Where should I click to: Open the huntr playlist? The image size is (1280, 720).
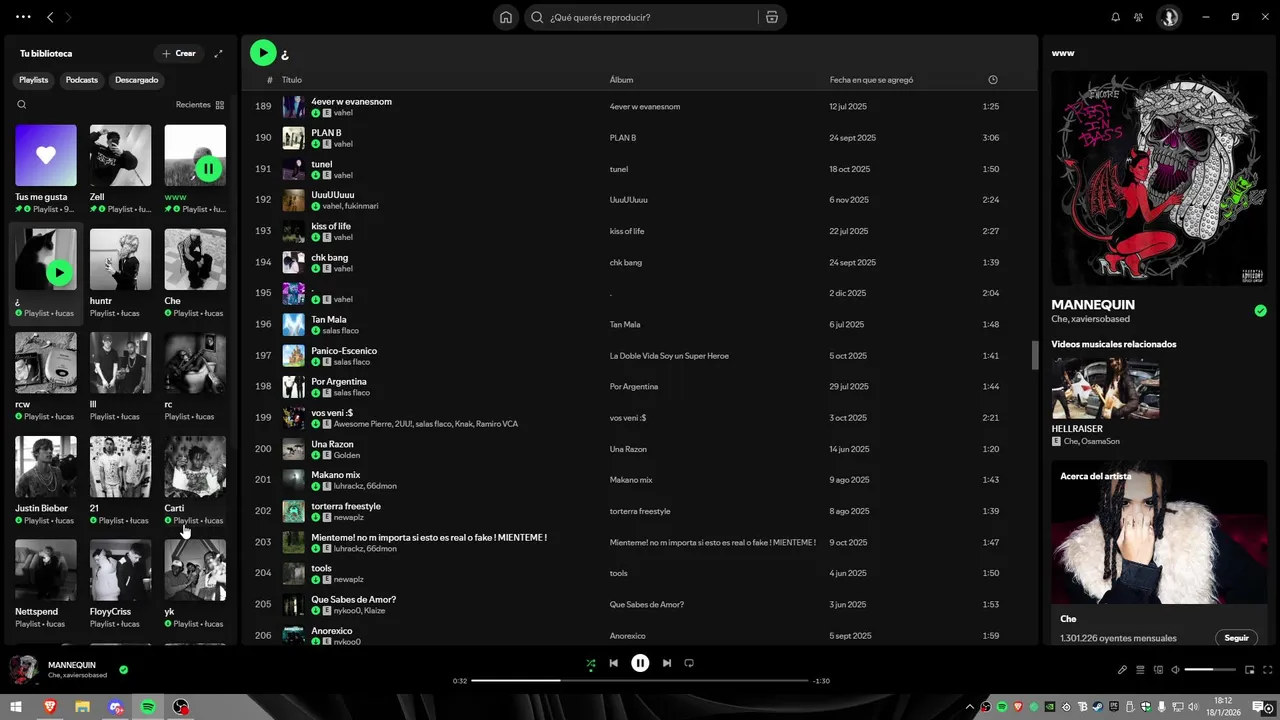pyautogui.click(x=120, y=259)
